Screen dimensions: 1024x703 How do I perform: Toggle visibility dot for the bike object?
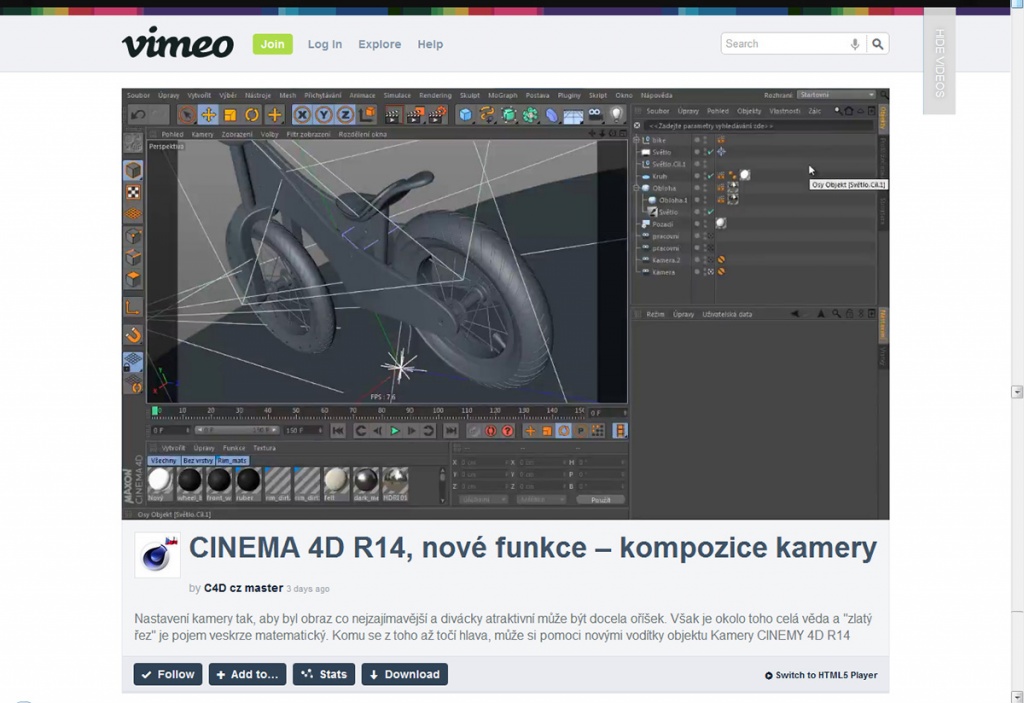pos(697,140)
